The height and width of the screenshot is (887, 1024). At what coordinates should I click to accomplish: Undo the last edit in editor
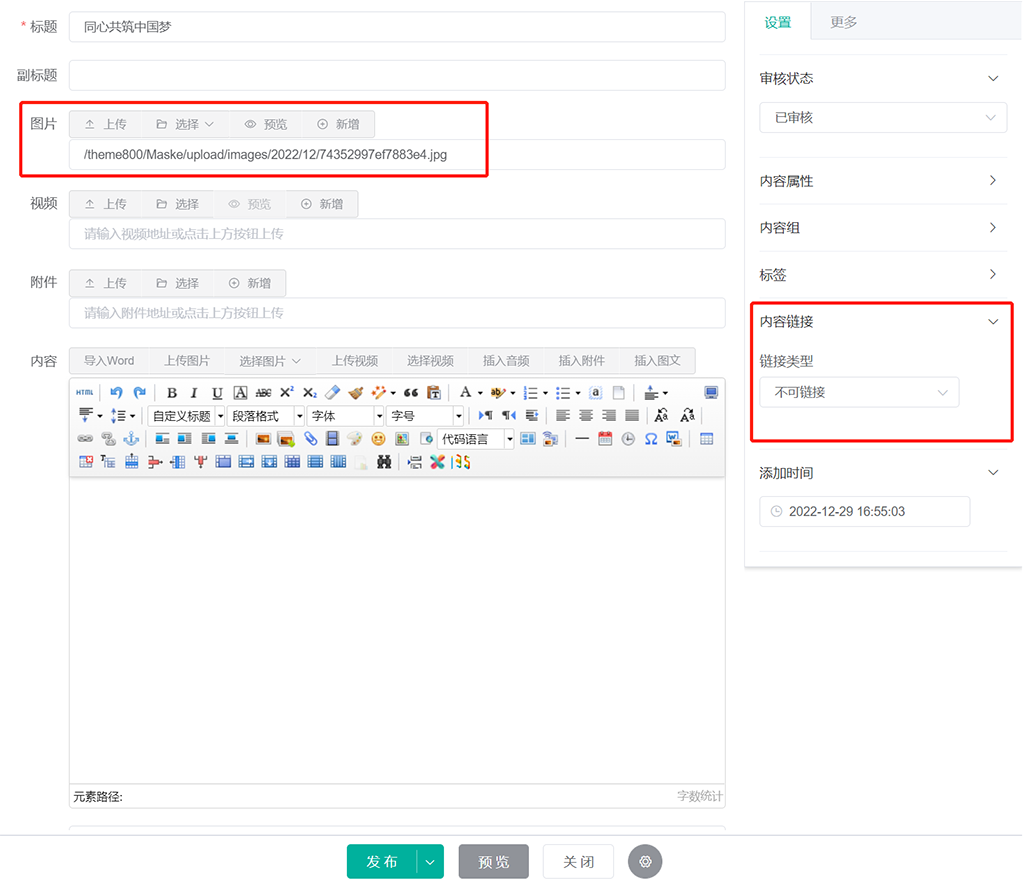116,393
